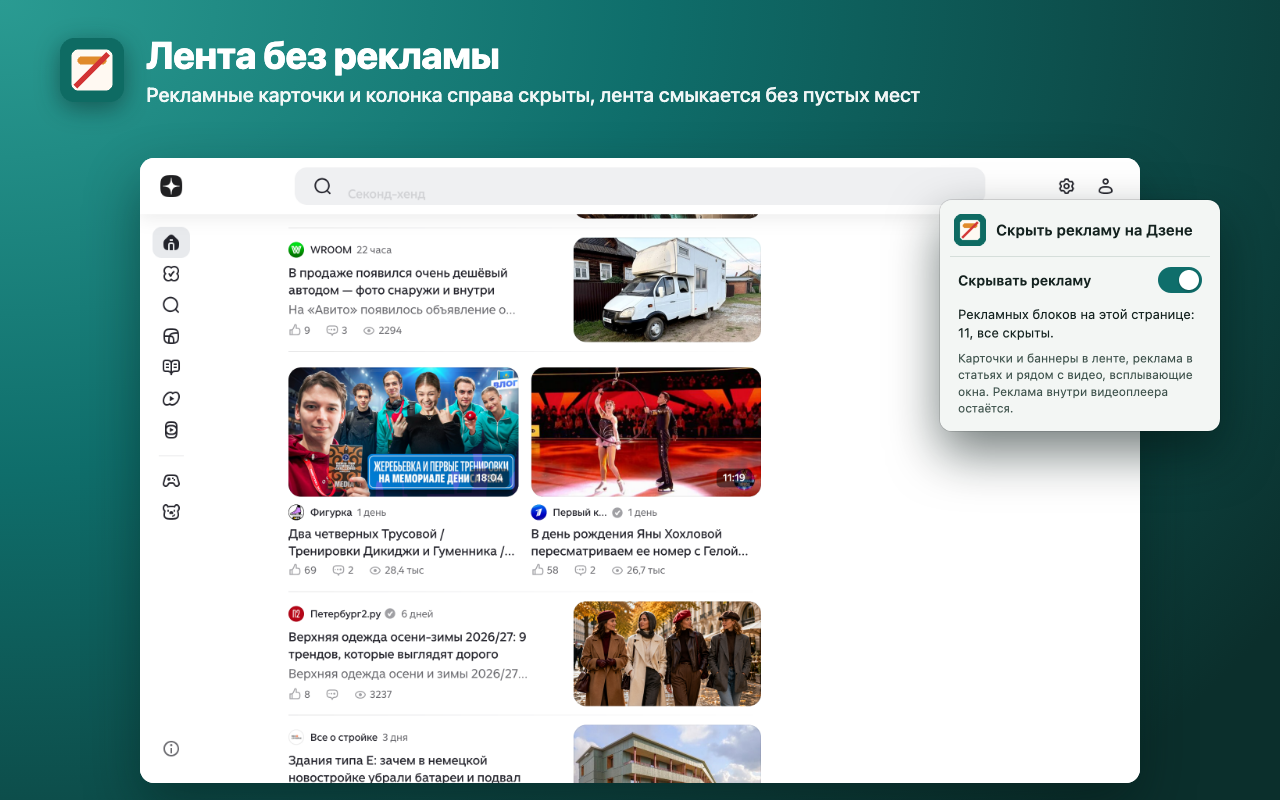Select the Home icon in sidebar

point(171,242)
